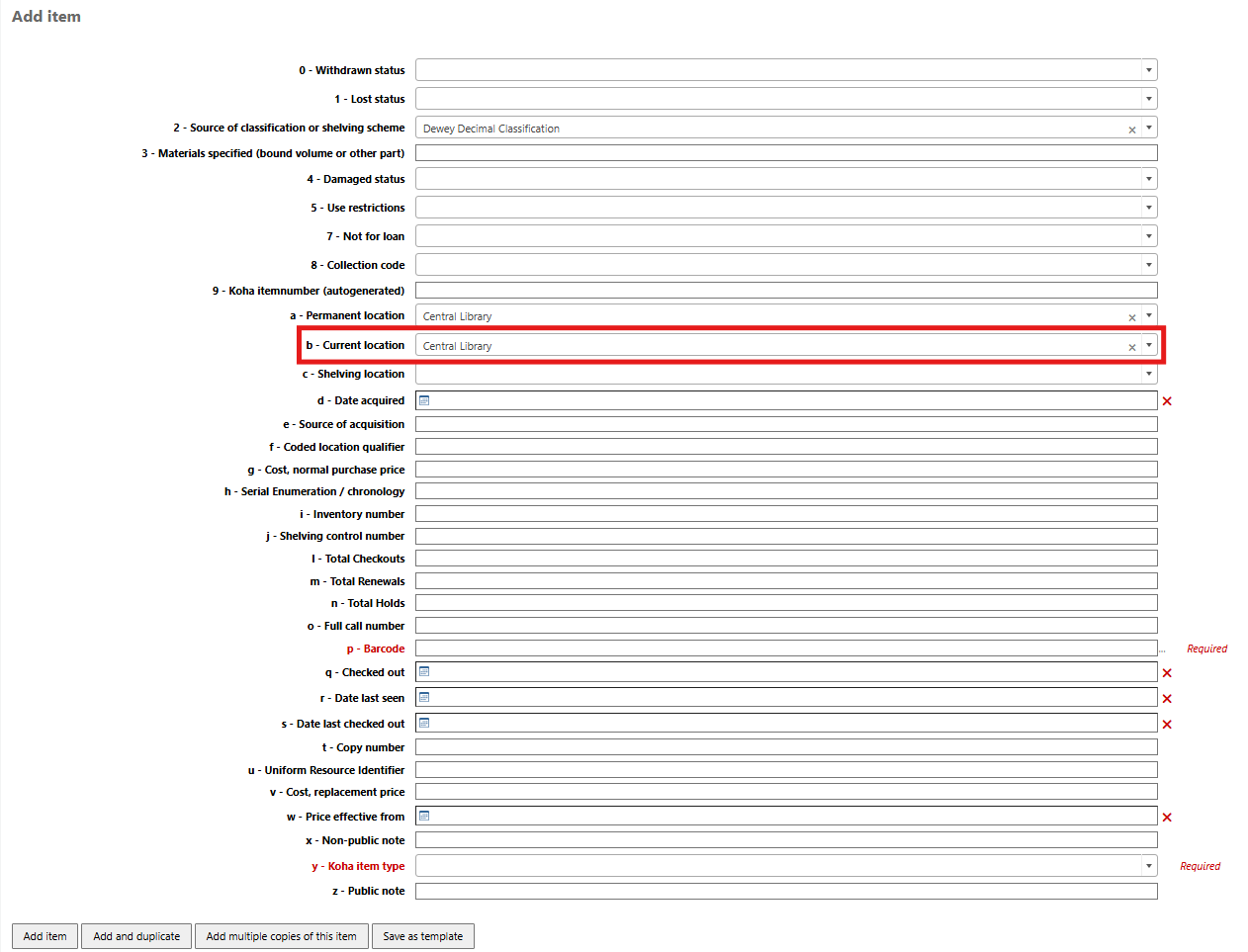Click the 'Add item' heading
This screenshot has width=1248, height=952.
(46, 17)
